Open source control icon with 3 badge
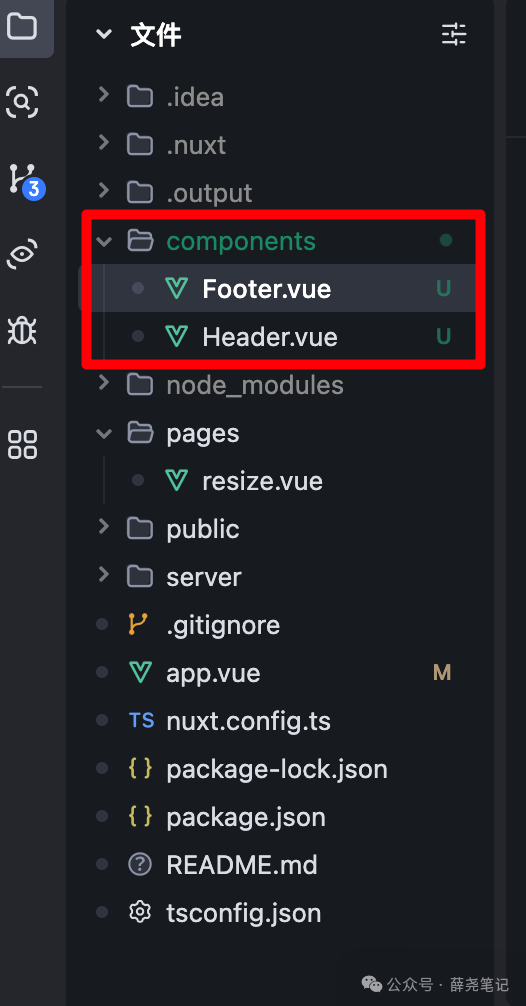The width and height of the screenshot is (526, 1006). point(26,180)
